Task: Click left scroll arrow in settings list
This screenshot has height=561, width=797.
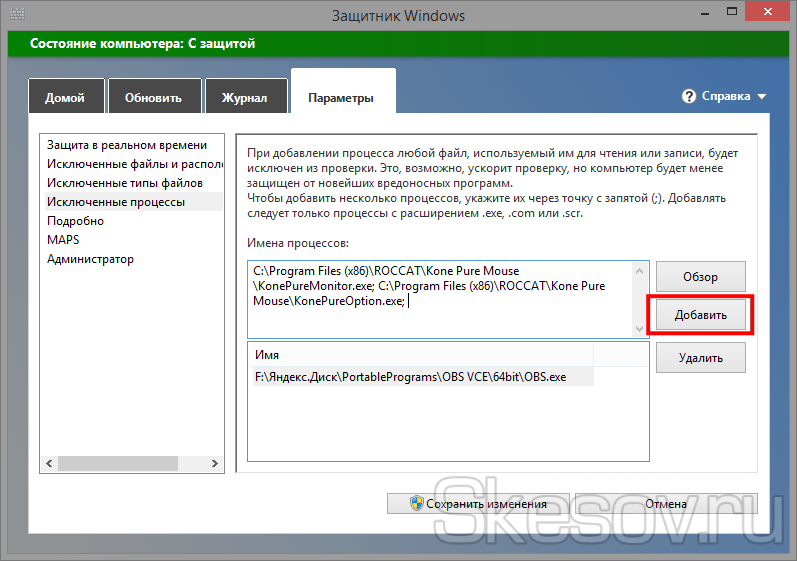Action: (47, 464)
